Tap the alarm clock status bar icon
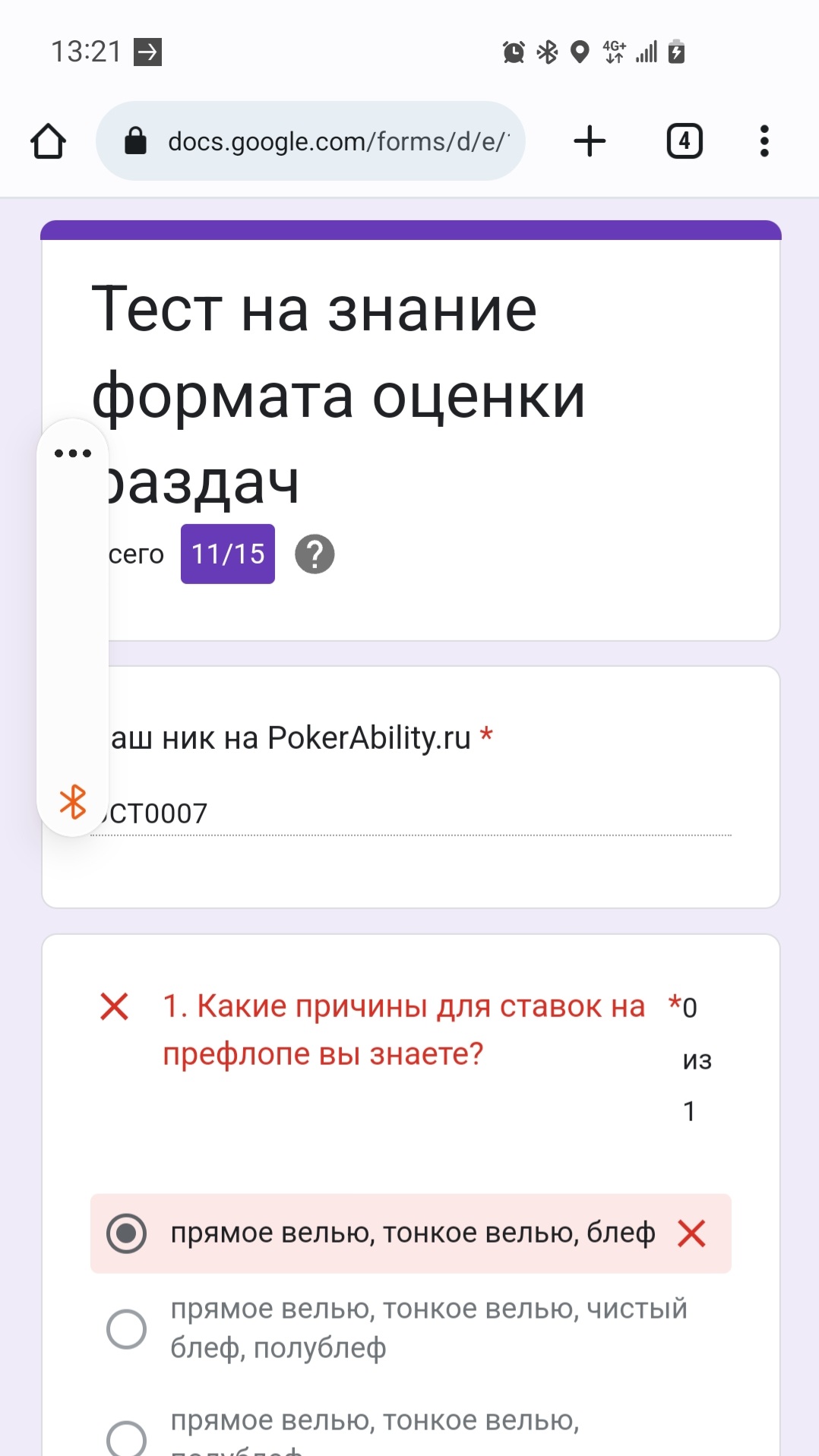Viewport: 819px width, 1456px height. (514, 52)
